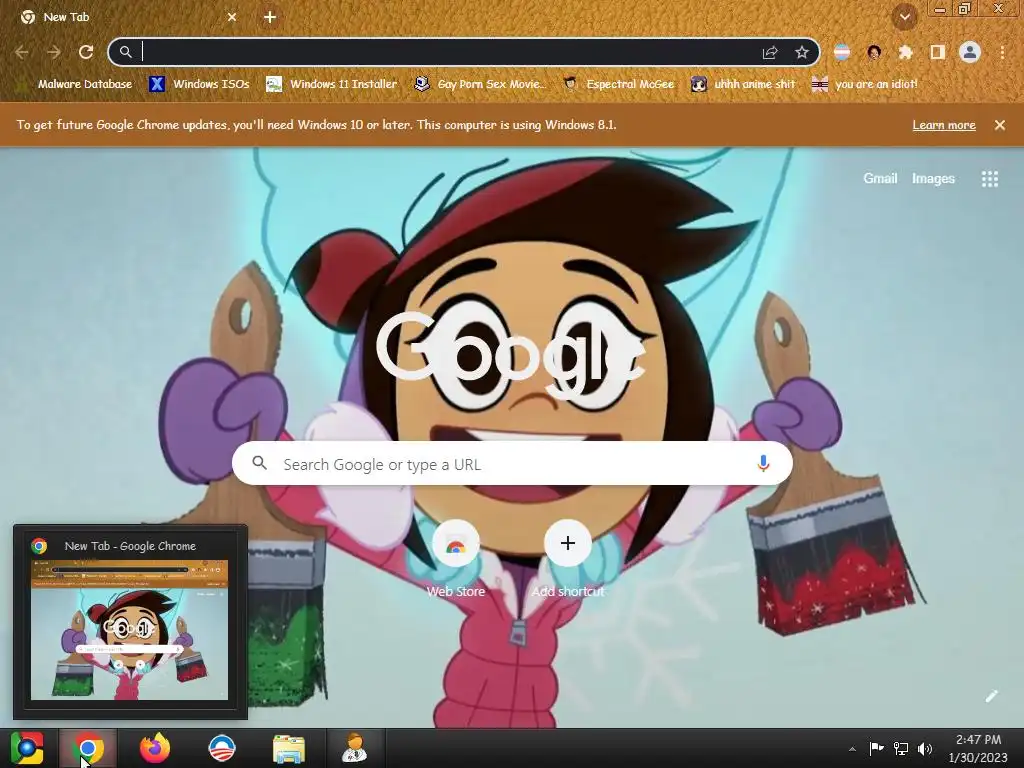The image size is (1024, 768).
Task: Open Google Images link
Action: (933, 178)
